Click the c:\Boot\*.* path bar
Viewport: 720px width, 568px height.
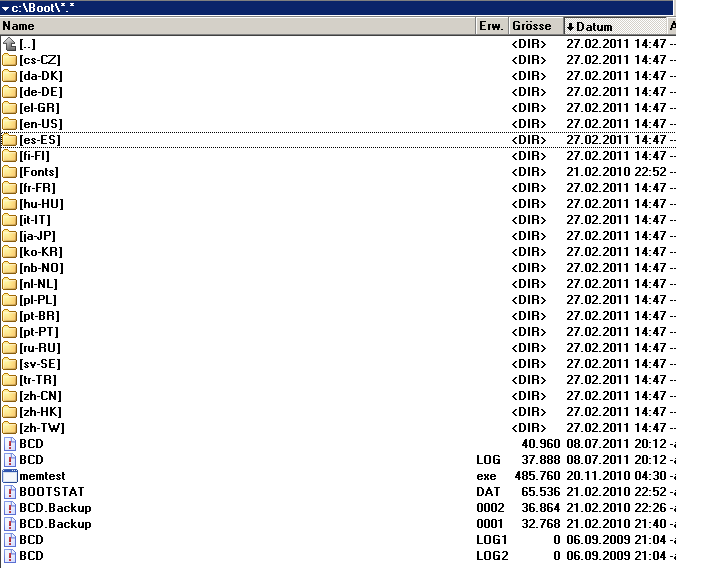(x=337, y=8)
